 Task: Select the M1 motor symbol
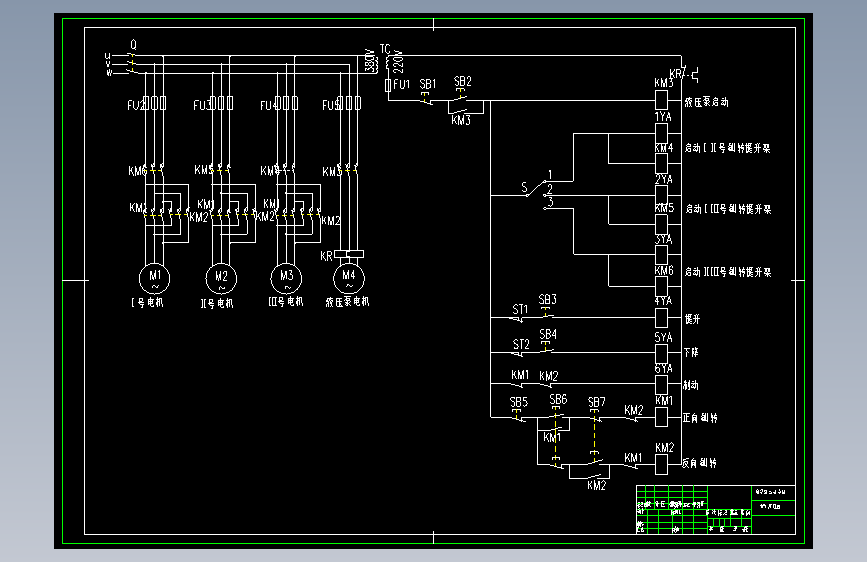point(154,278)
